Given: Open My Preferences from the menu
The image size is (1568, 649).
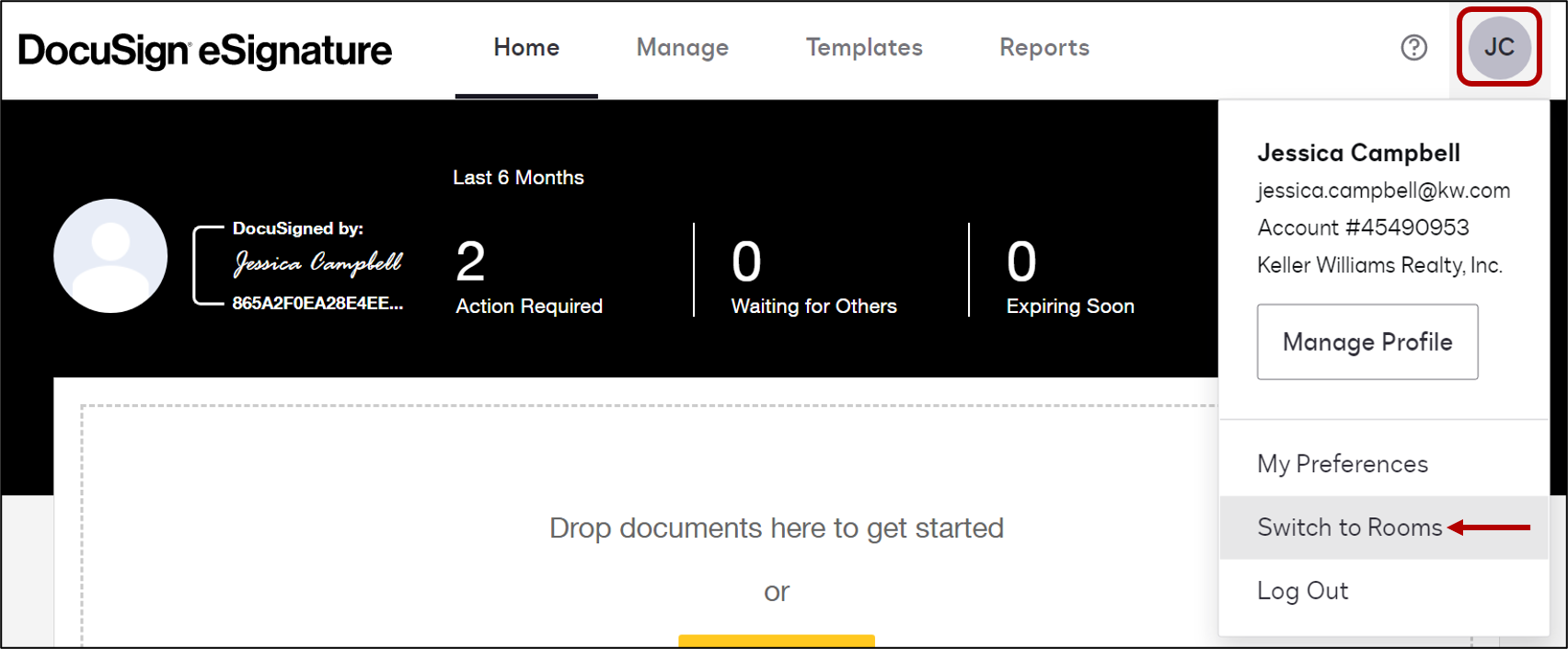Looking at the screenshot, I should click(1343, 464).
